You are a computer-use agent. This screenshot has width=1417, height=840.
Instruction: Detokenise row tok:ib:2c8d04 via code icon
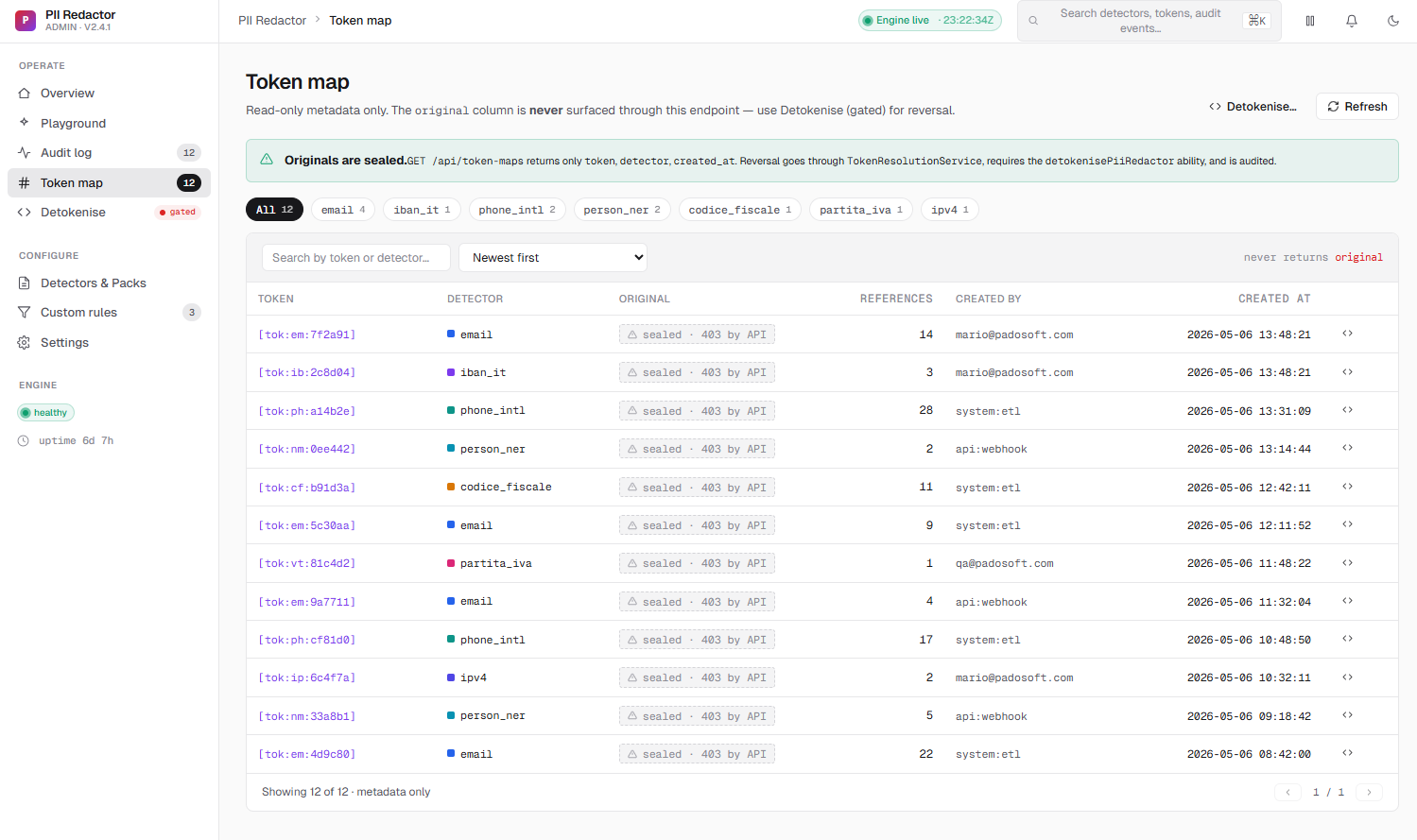click(1348, 372)
